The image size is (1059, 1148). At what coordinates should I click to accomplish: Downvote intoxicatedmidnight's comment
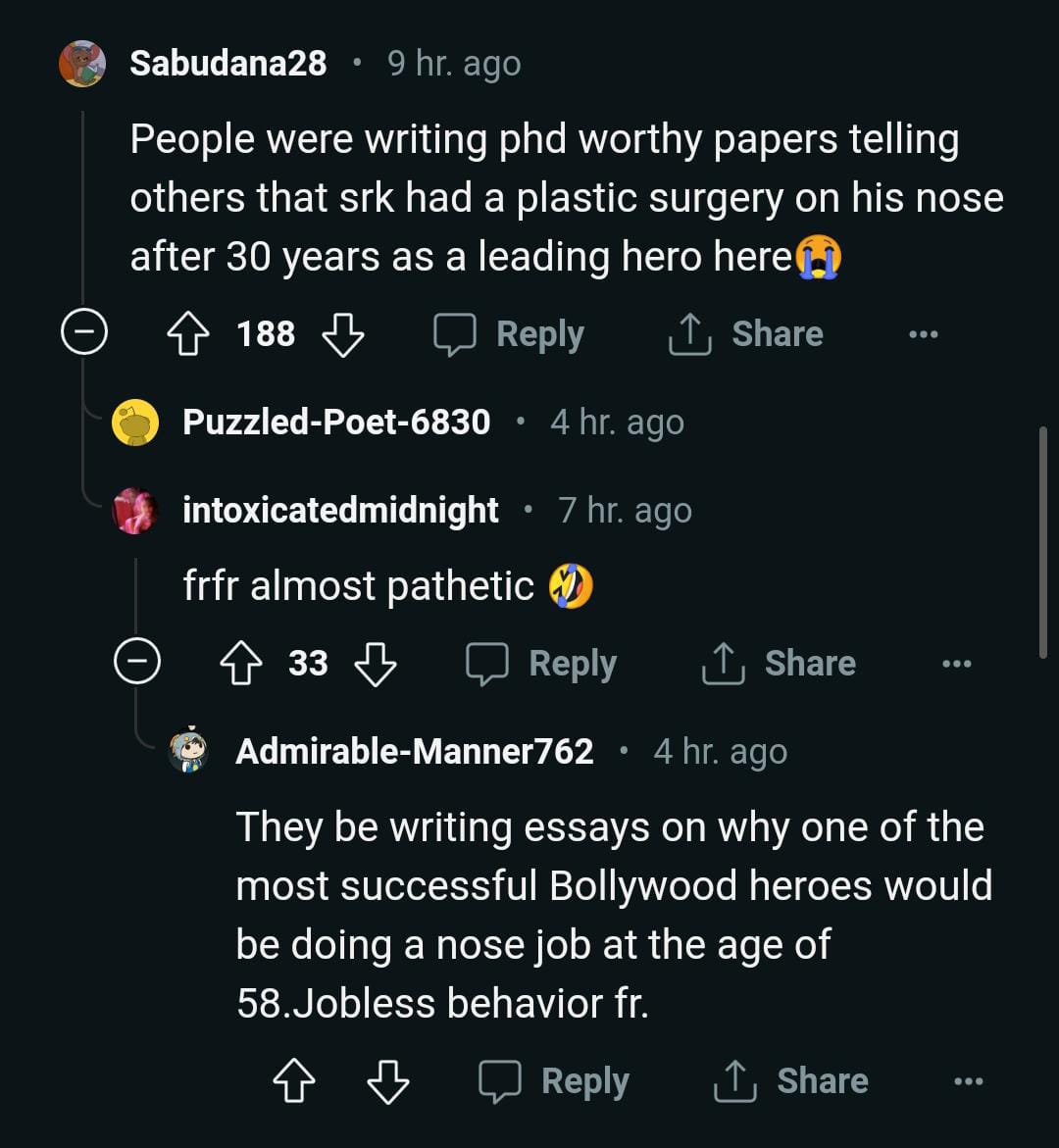(376, 664)
